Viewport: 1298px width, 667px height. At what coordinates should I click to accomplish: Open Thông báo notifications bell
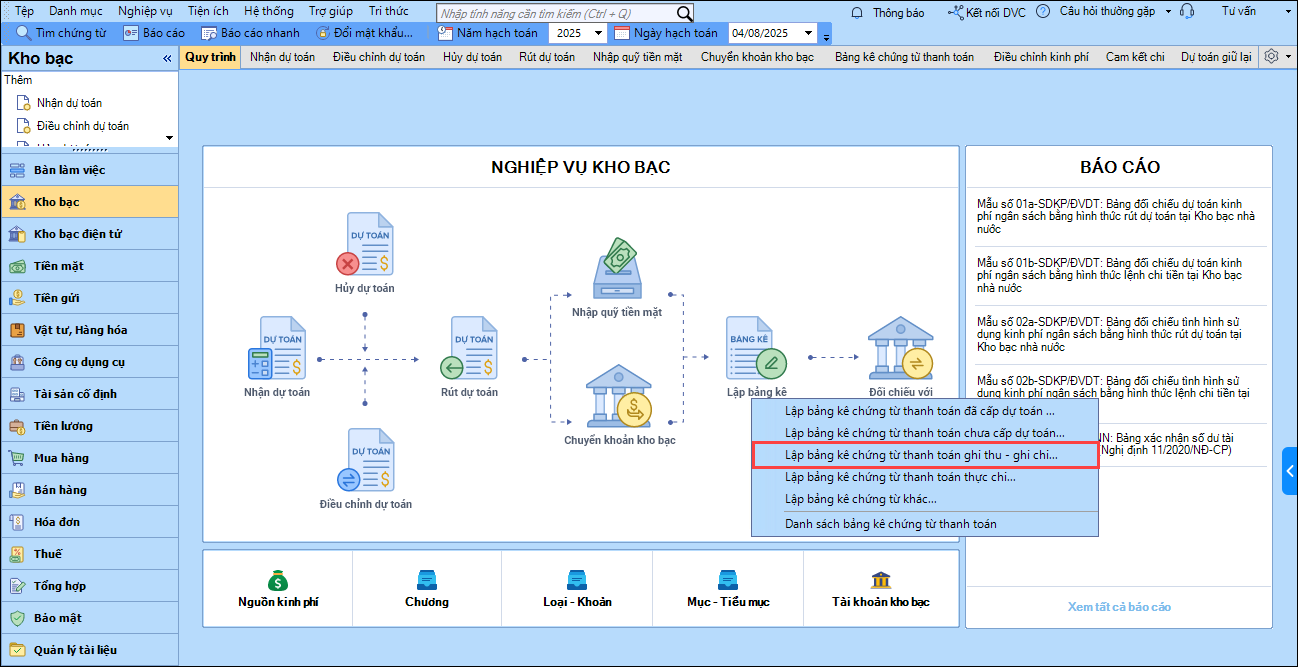(x=858, y=12)
